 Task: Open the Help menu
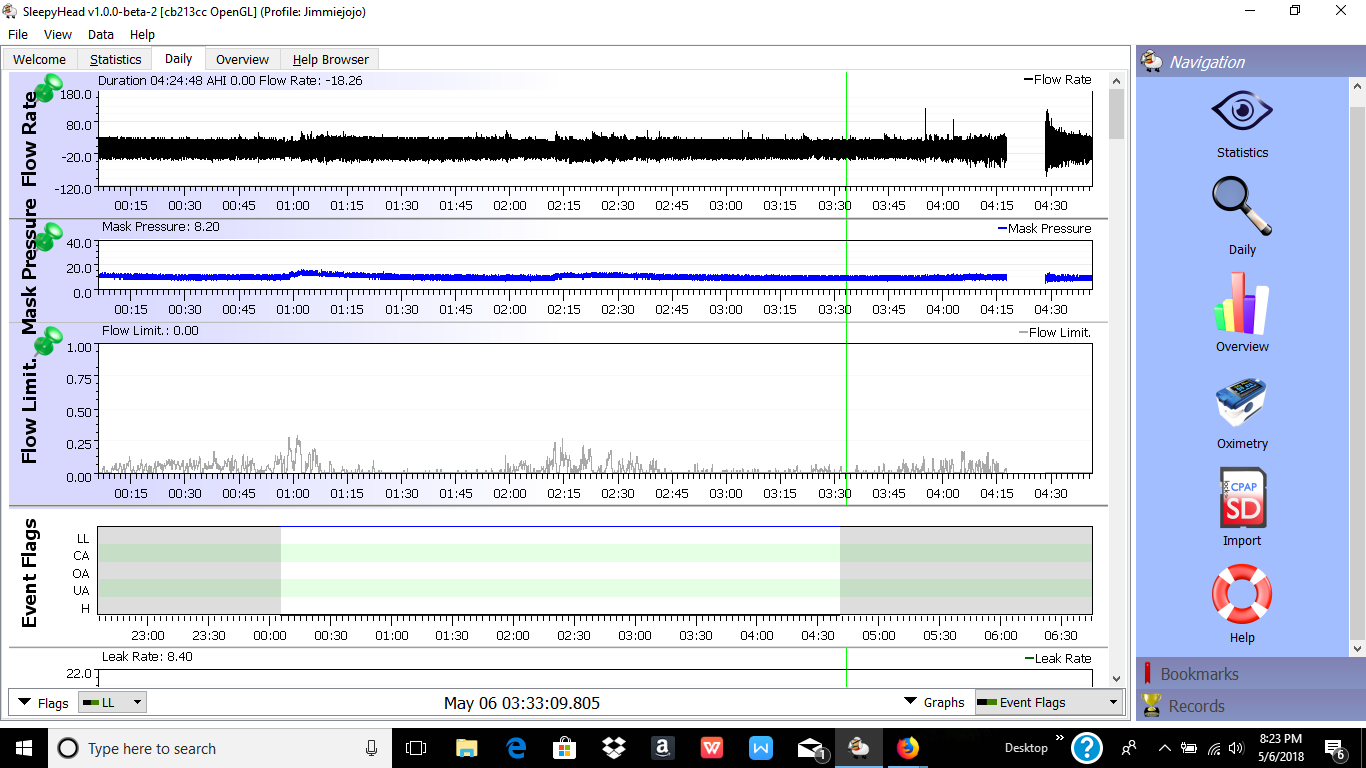[143, 35]
